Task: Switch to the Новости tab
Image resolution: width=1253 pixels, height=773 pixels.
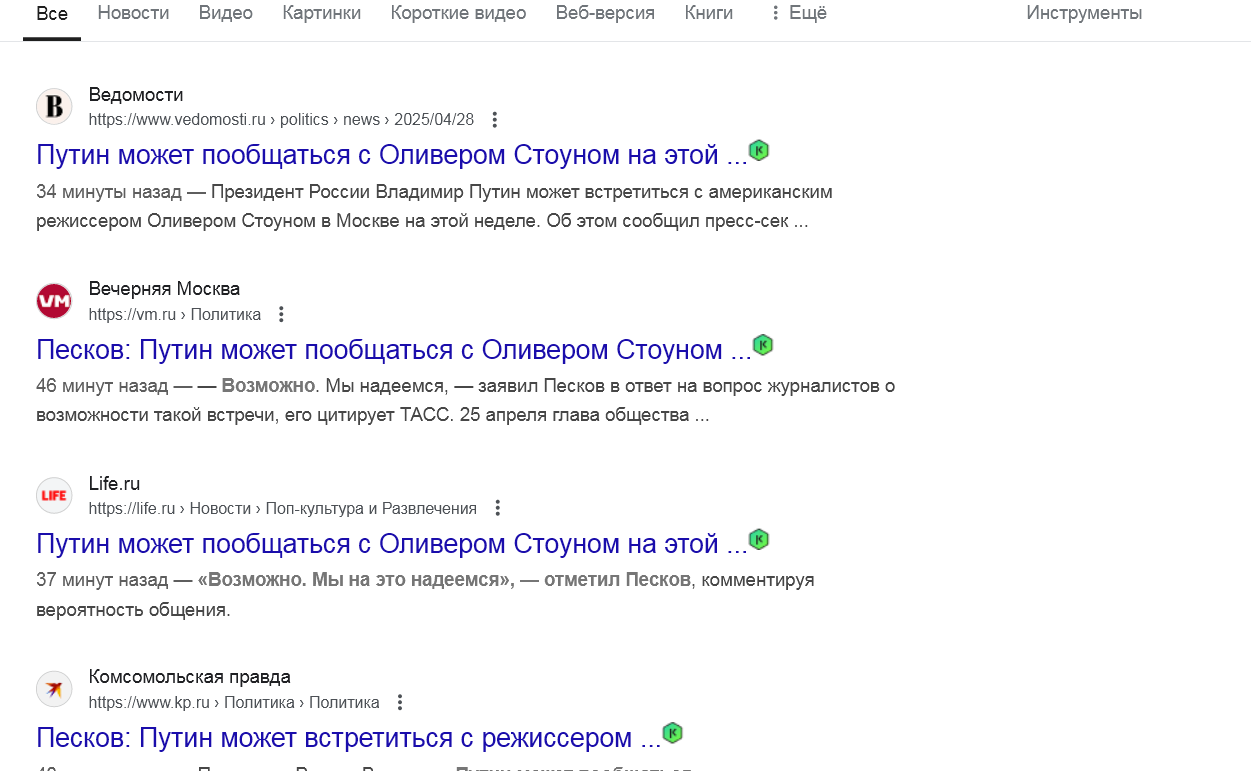Action: pos(134,14)
